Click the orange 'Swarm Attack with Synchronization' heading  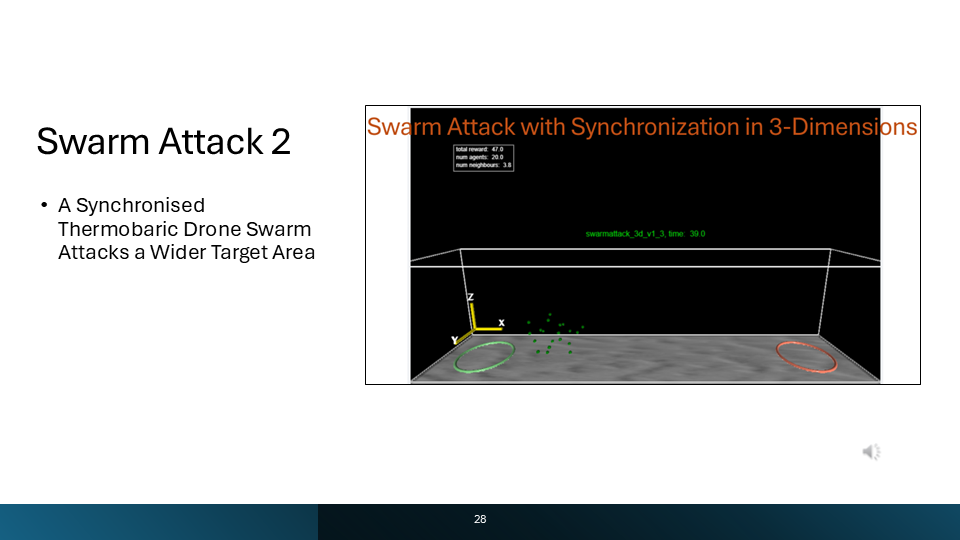tap(642, 127)
